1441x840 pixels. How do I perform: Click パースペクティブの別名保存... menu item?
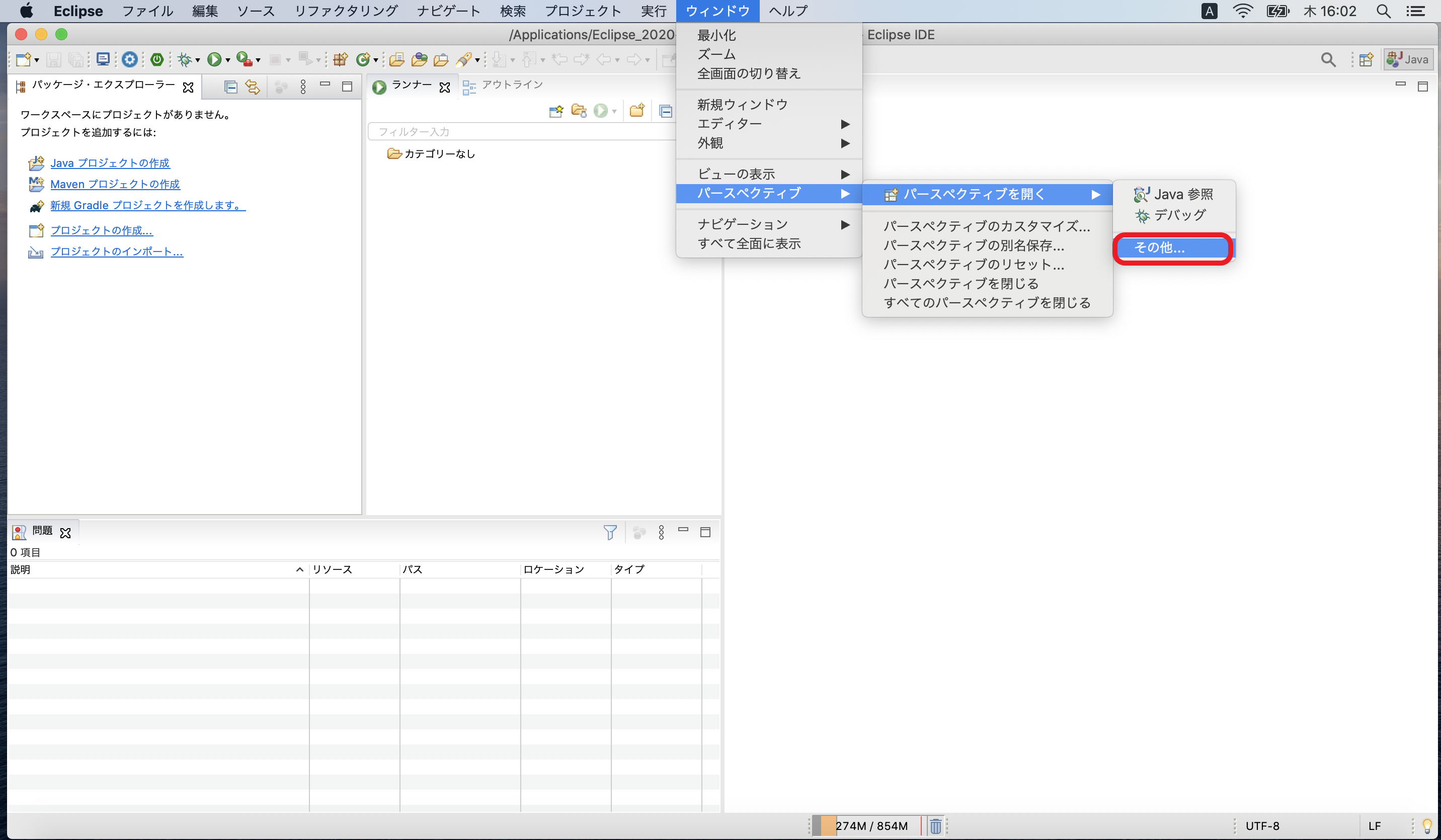coord(987,245)
